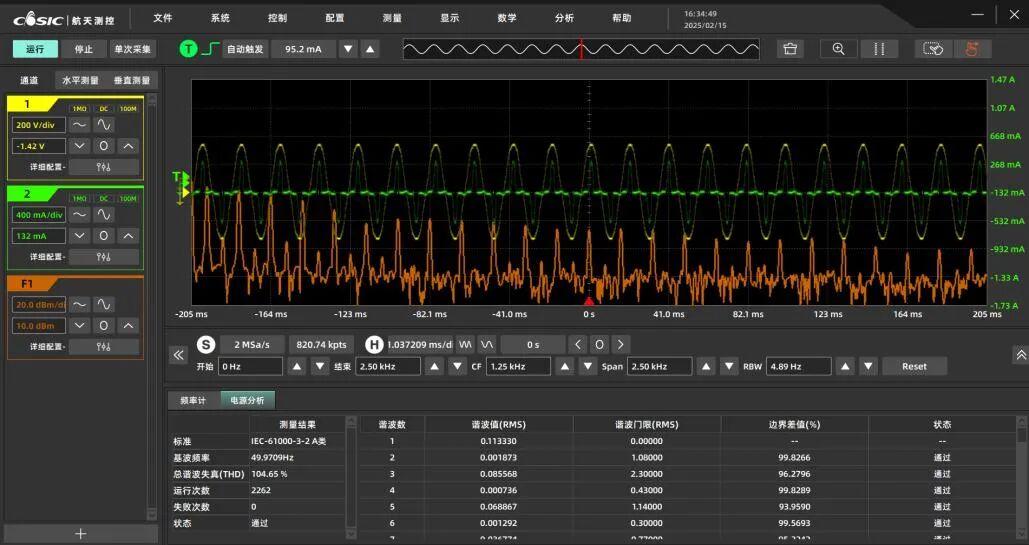Open the 测量 menu

click(392, 18)
